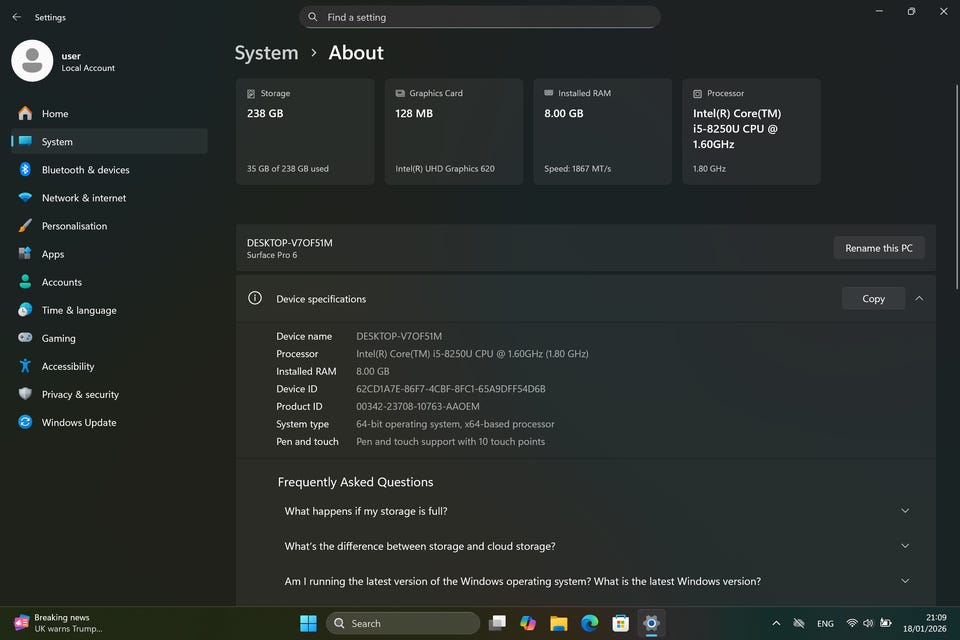
Task: Click the Wi-Fi icon in system tray
Action: (x=851, y=623)
